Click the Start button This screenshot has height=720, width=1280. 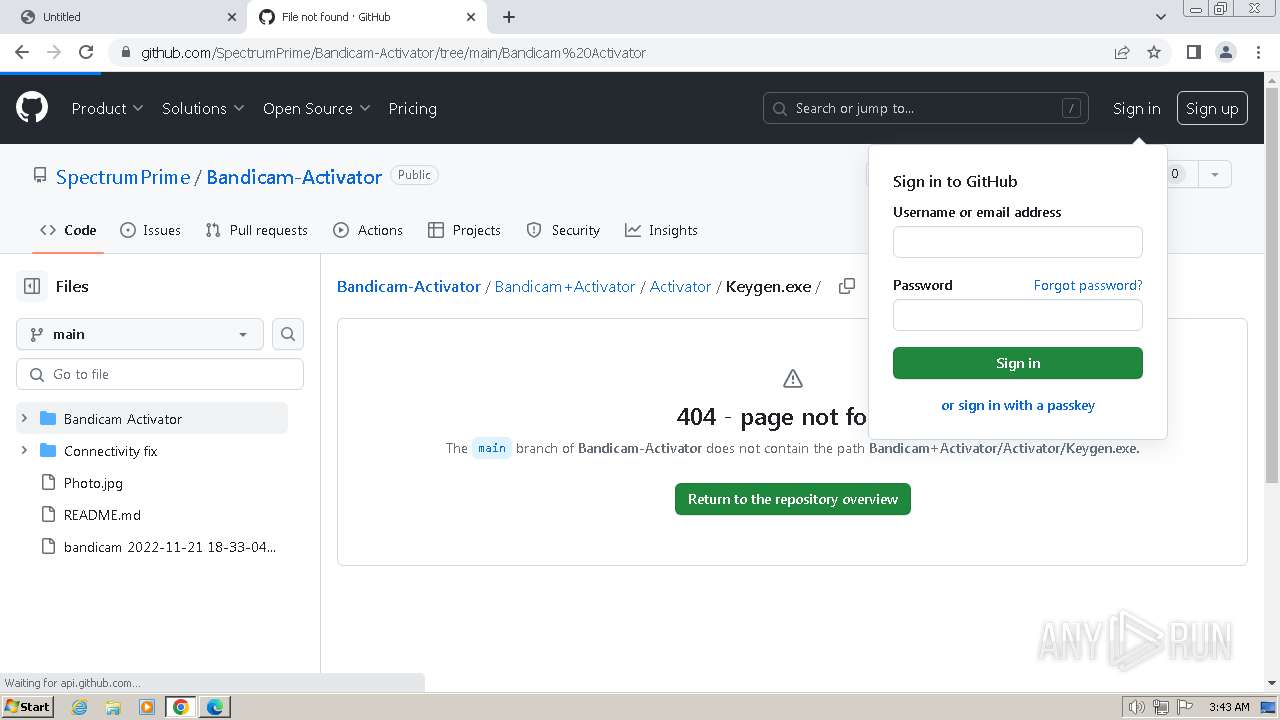point(28,707)
